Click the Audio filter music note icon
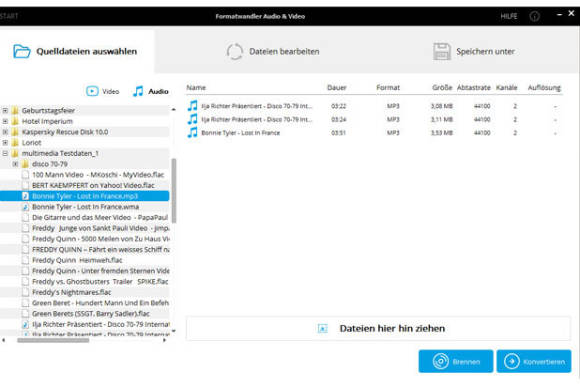 click(138, 91)
